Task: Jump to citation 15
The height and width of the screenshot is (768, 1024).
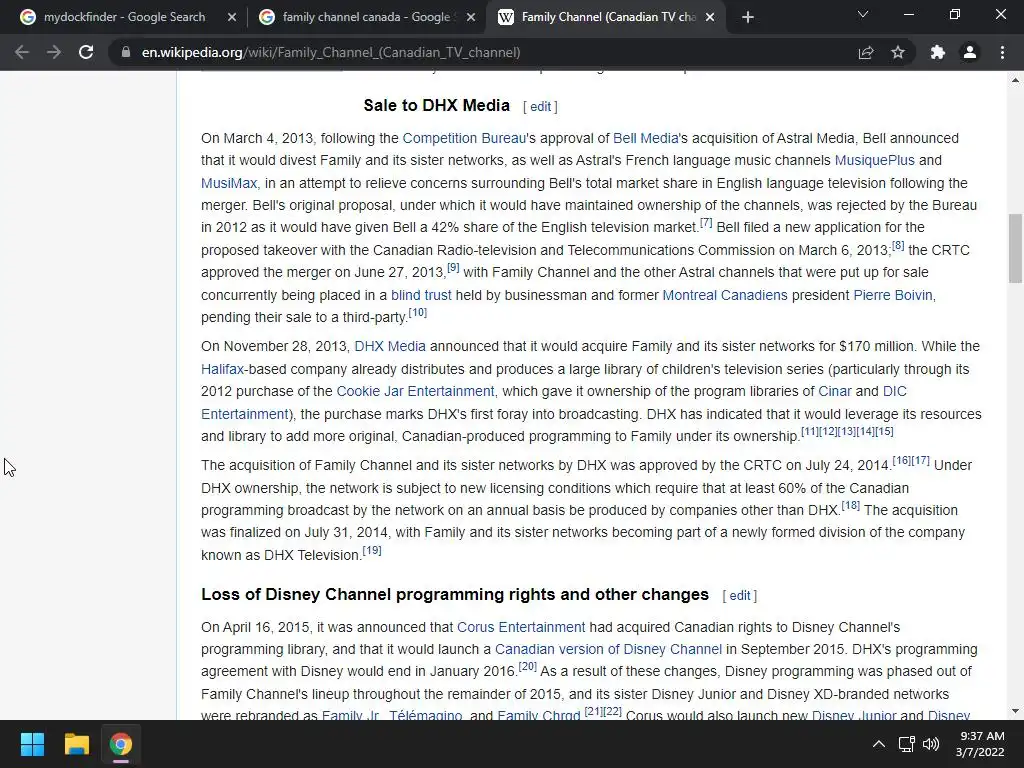Action: (x=884, y=432)
